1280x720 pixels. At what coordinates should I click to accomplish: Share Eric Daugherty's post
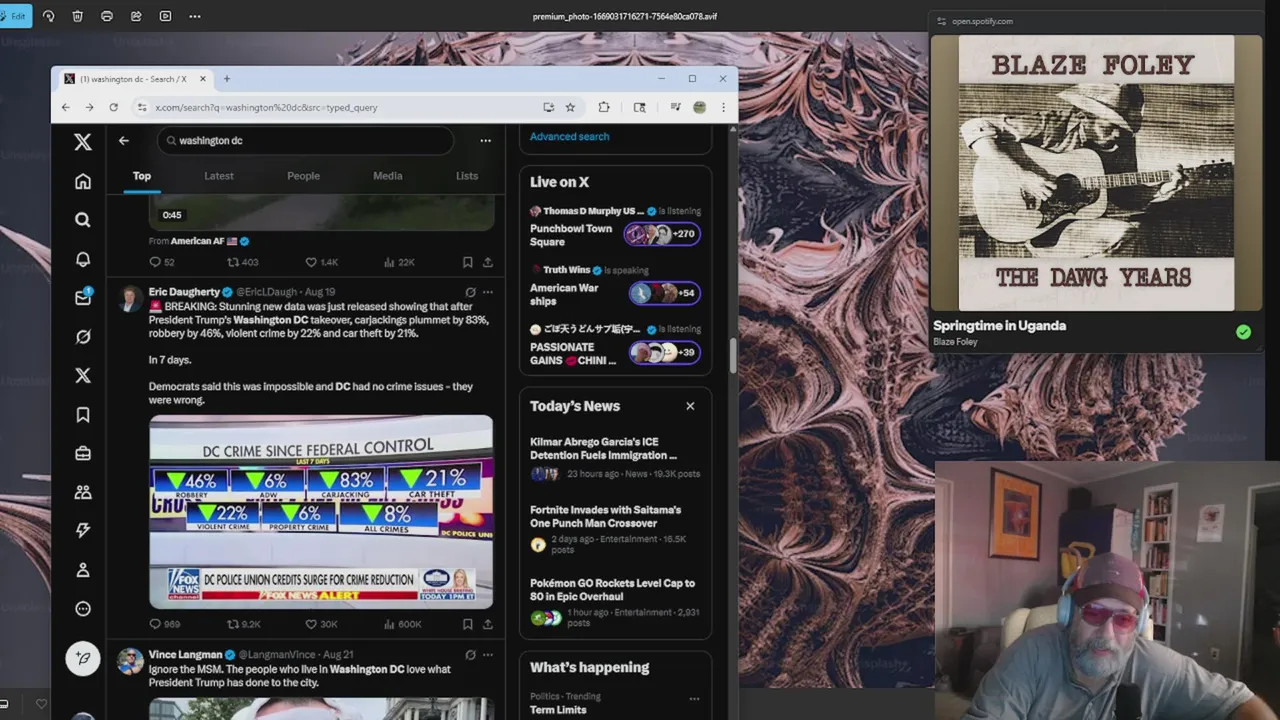488,624
